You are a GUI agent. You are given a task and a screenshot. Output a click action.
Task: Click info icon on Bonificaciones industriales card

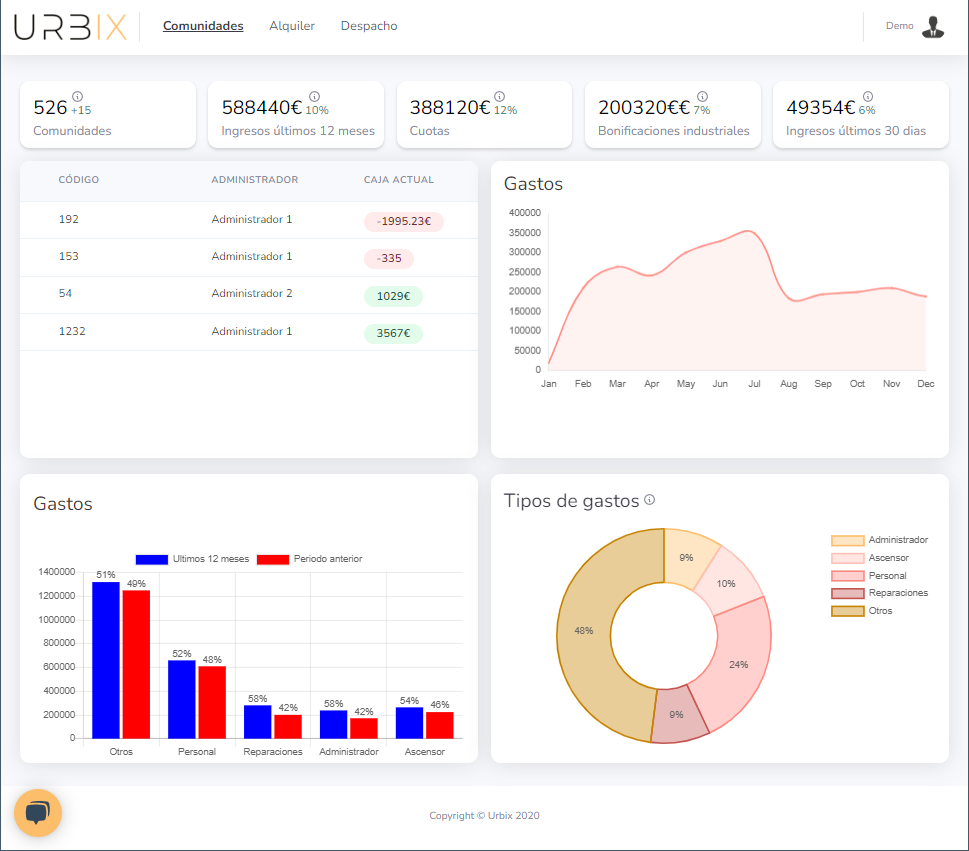702,97
